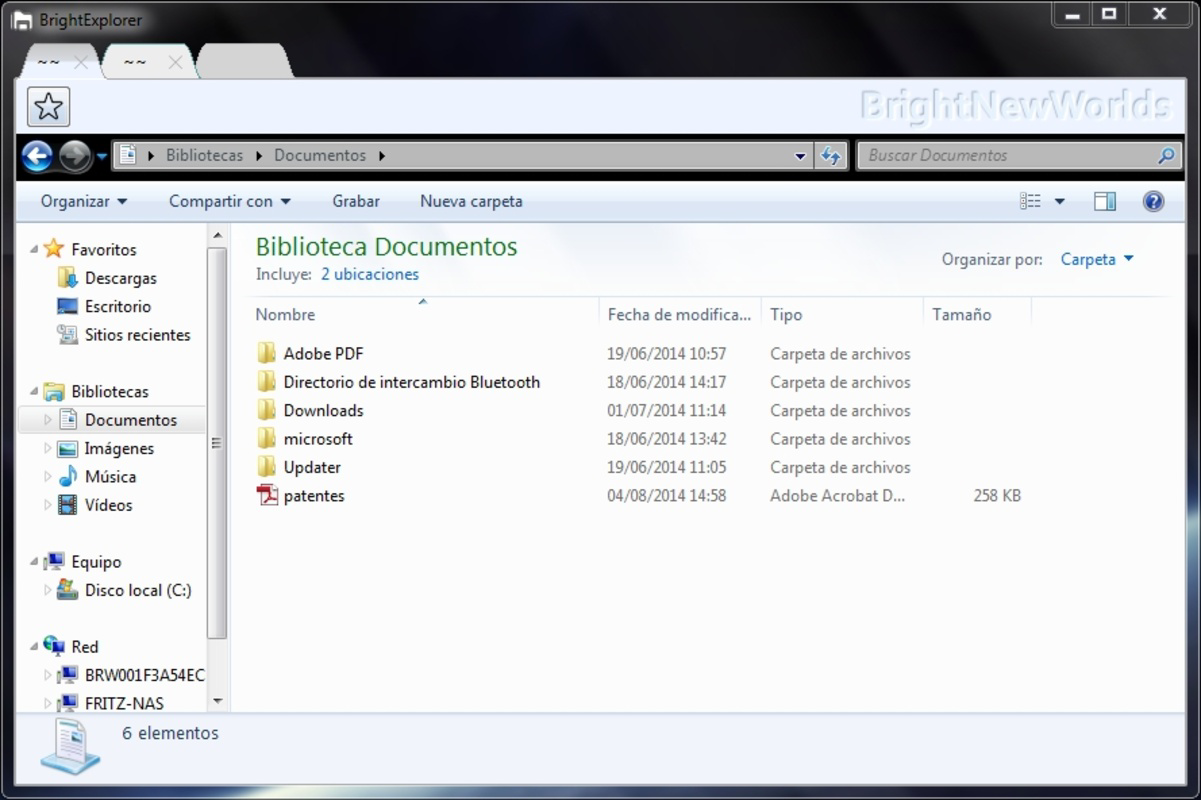Open the 2 ubicaciones link

pyautogui.click(x=370, y=274)
